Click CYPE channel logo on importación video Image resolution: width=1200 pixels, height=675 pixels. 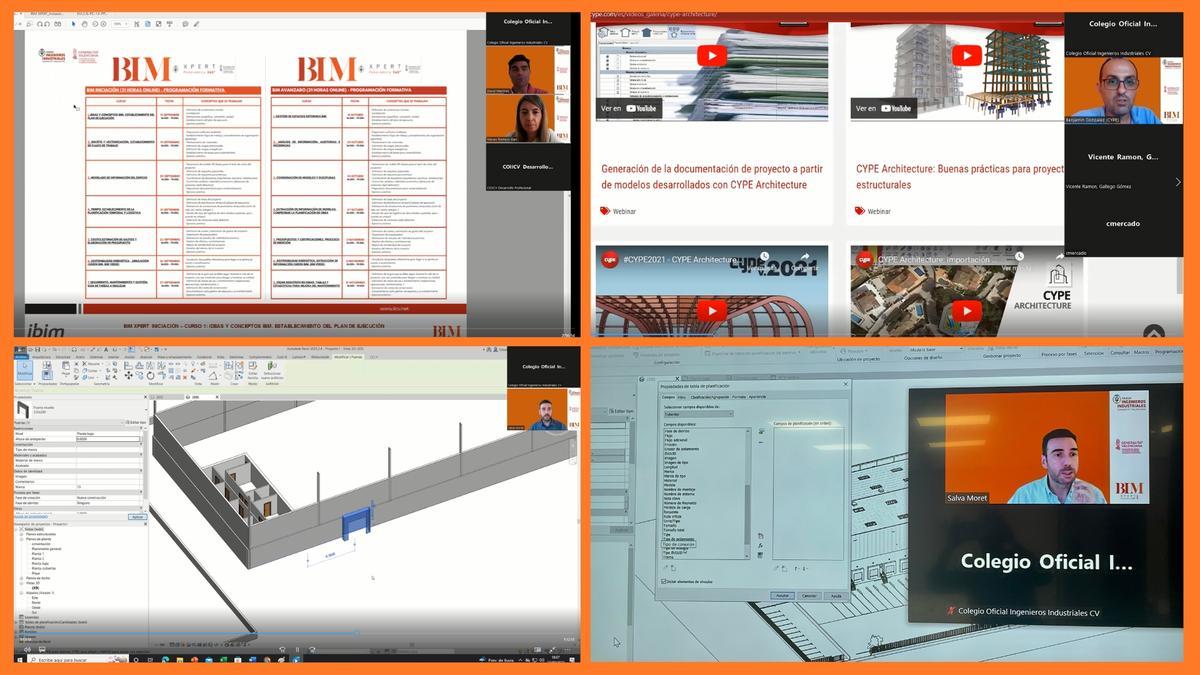click(x=864, y=259)
